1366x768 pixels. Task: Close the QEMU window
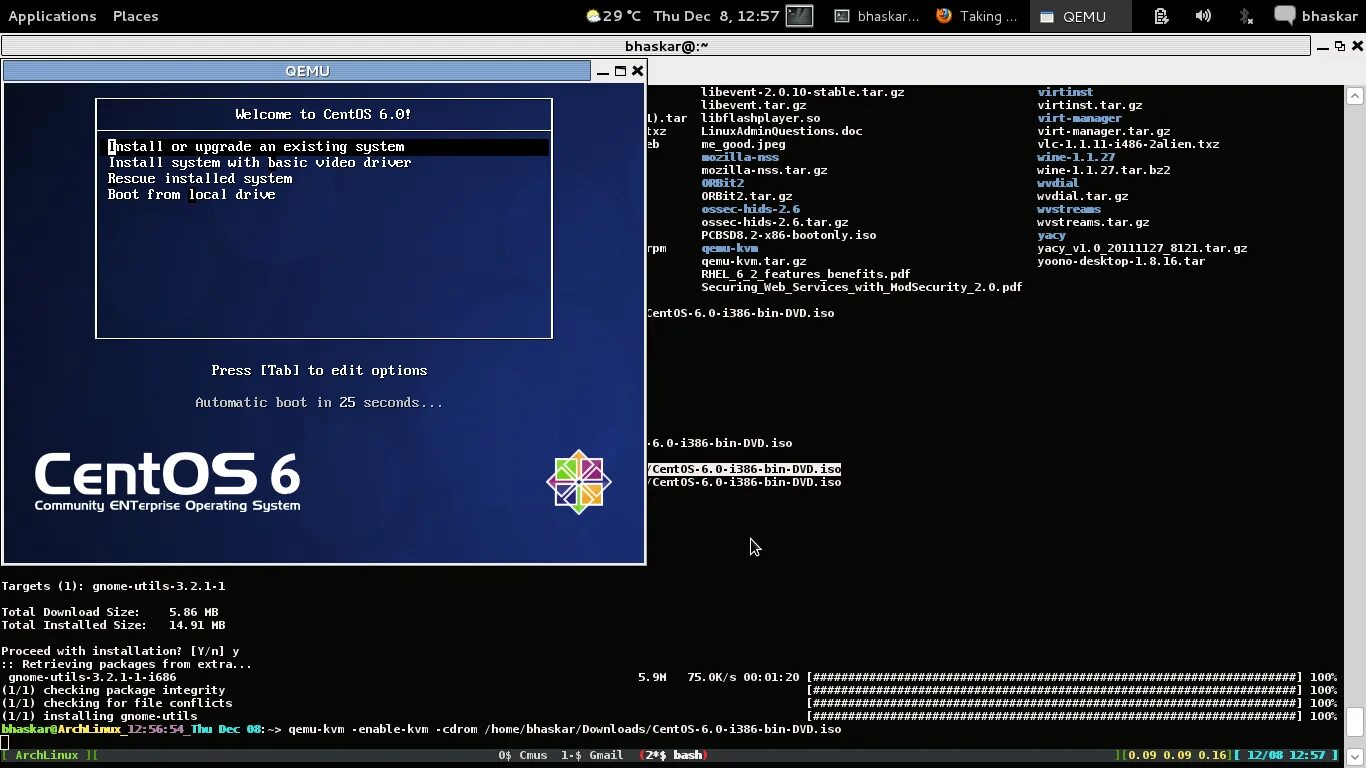pyautogui.click(x=637, y=71)
